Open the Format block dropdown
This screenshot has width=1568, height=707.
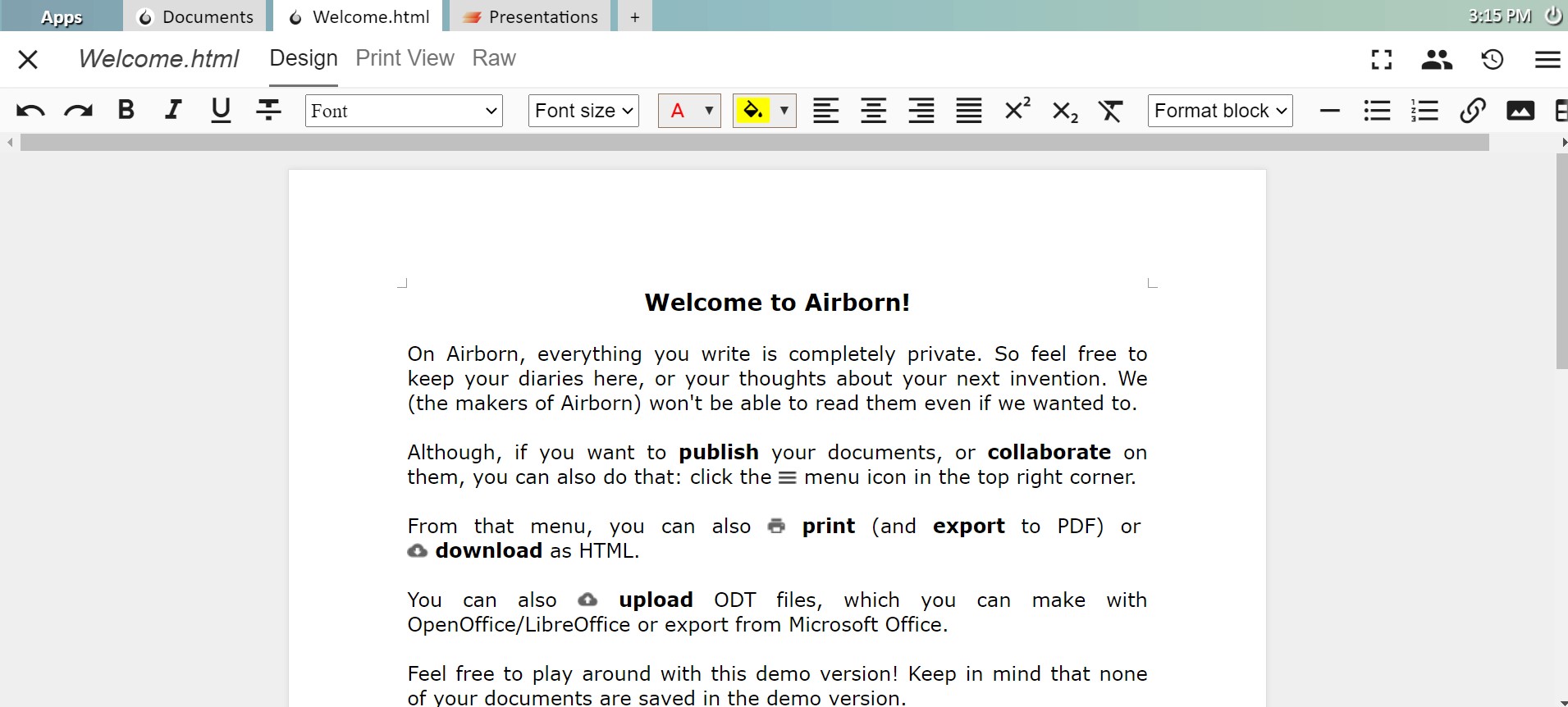(x=1219, y=111)
